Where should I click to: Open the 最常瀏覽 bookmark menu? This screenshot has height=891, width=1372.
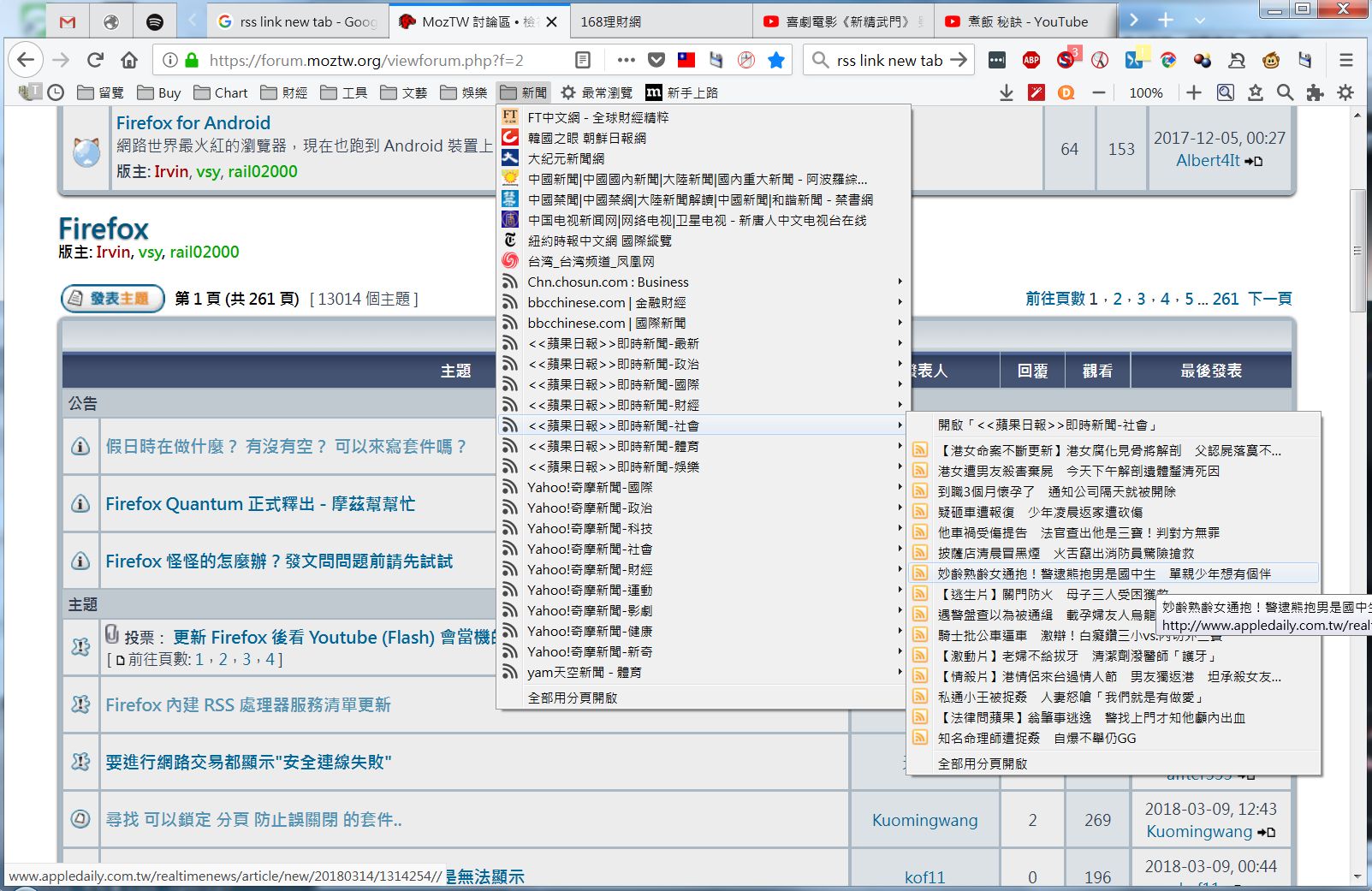[597, 92]
